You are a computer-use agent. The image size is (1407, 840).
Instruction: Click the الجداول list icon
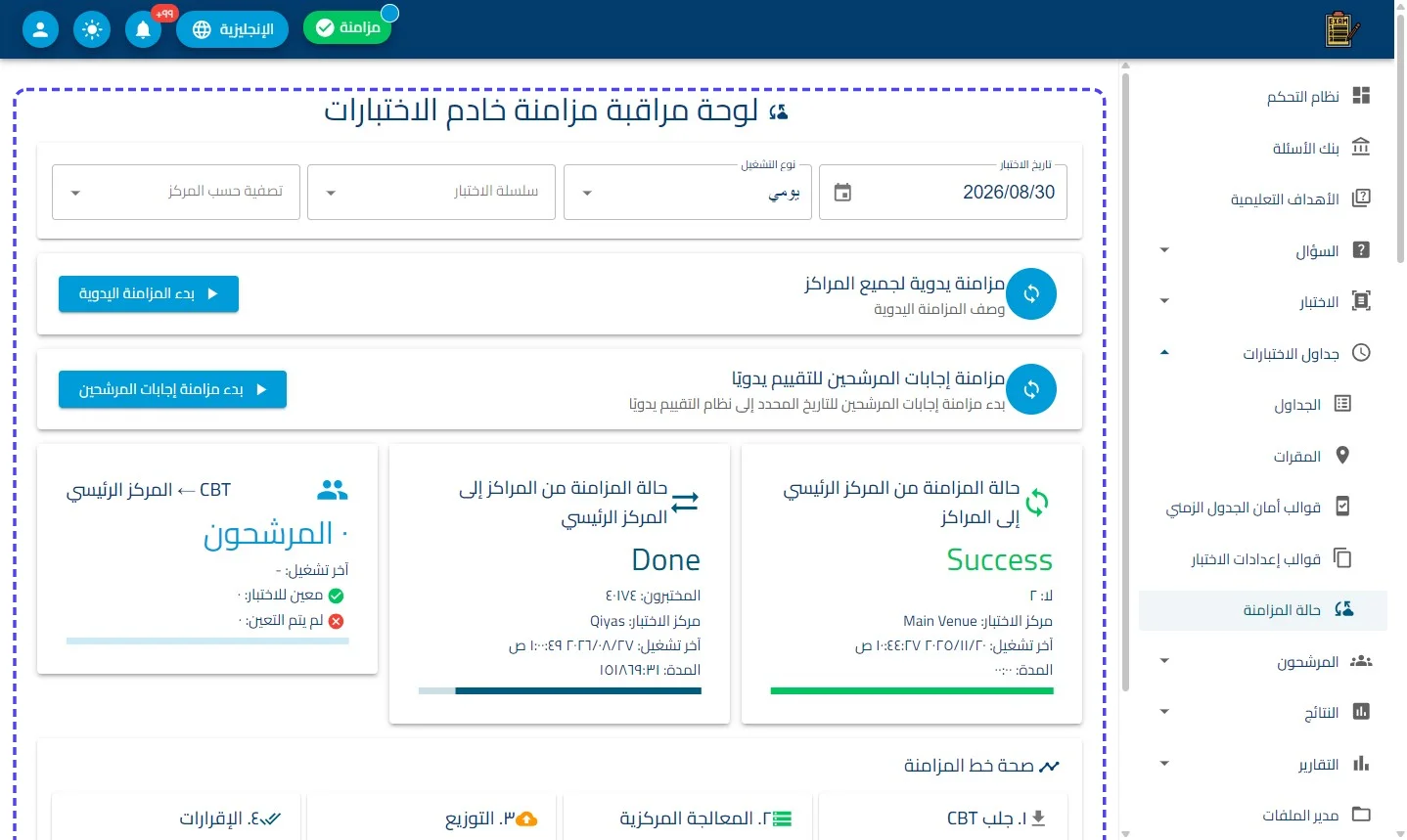coord(1342,404)
